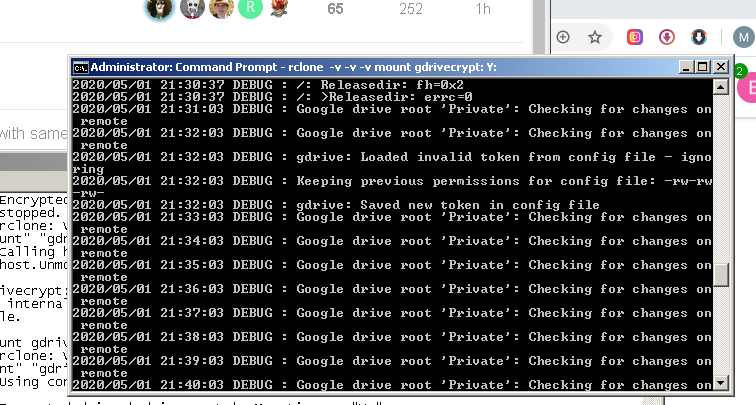Click the 'Loaded invalid token' log line
Screen dimensions: 756x405
pos(392,162)
